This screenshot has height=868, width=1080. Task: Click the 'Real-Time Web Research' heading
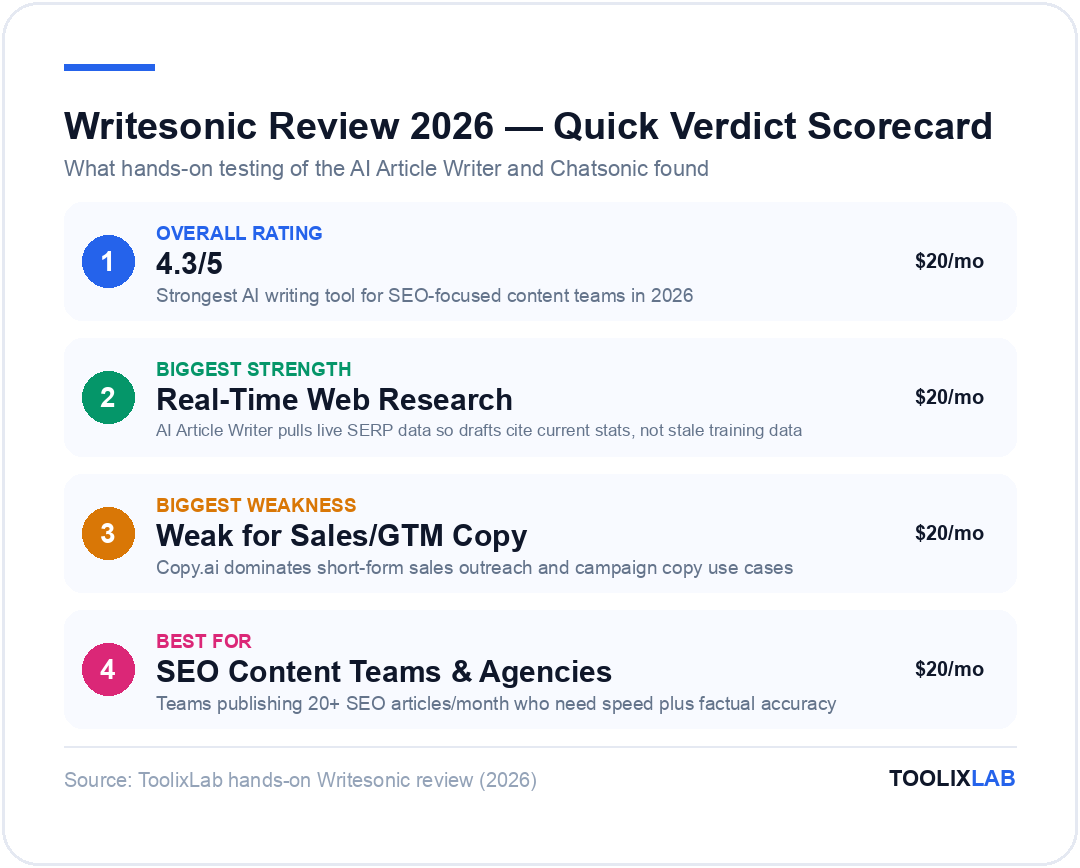click(x=334, y=400)
